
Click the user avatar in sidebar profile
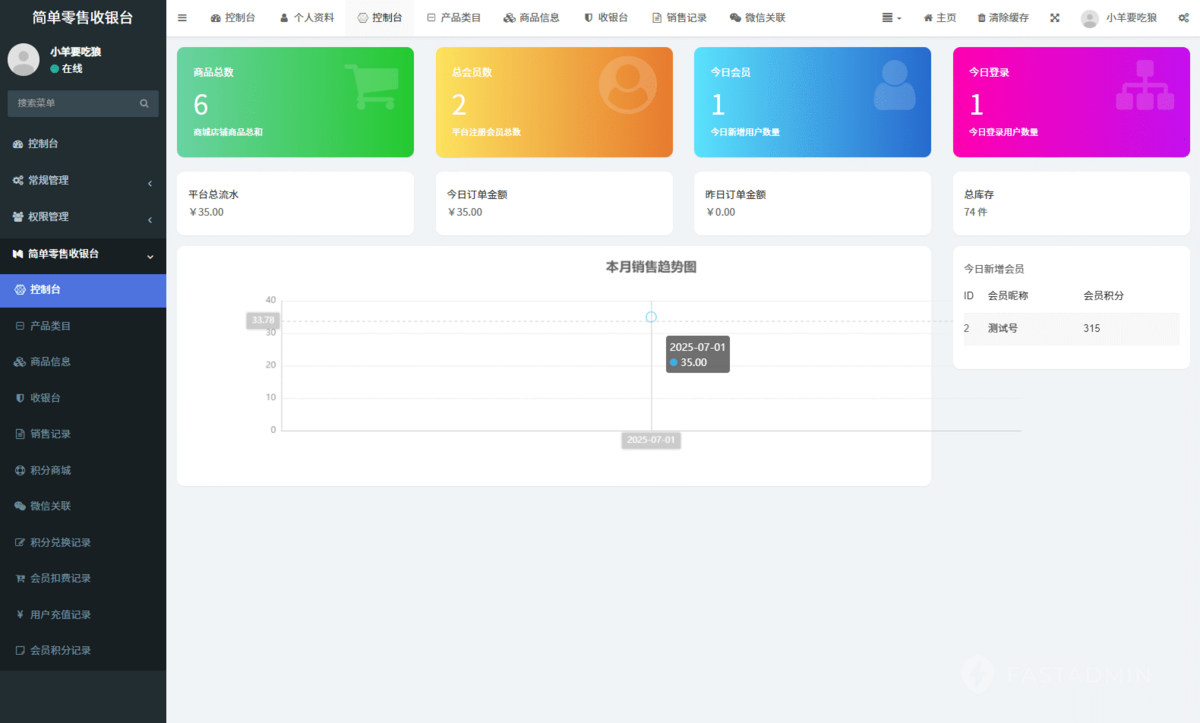pyautogui.click(x=23, y=60)
